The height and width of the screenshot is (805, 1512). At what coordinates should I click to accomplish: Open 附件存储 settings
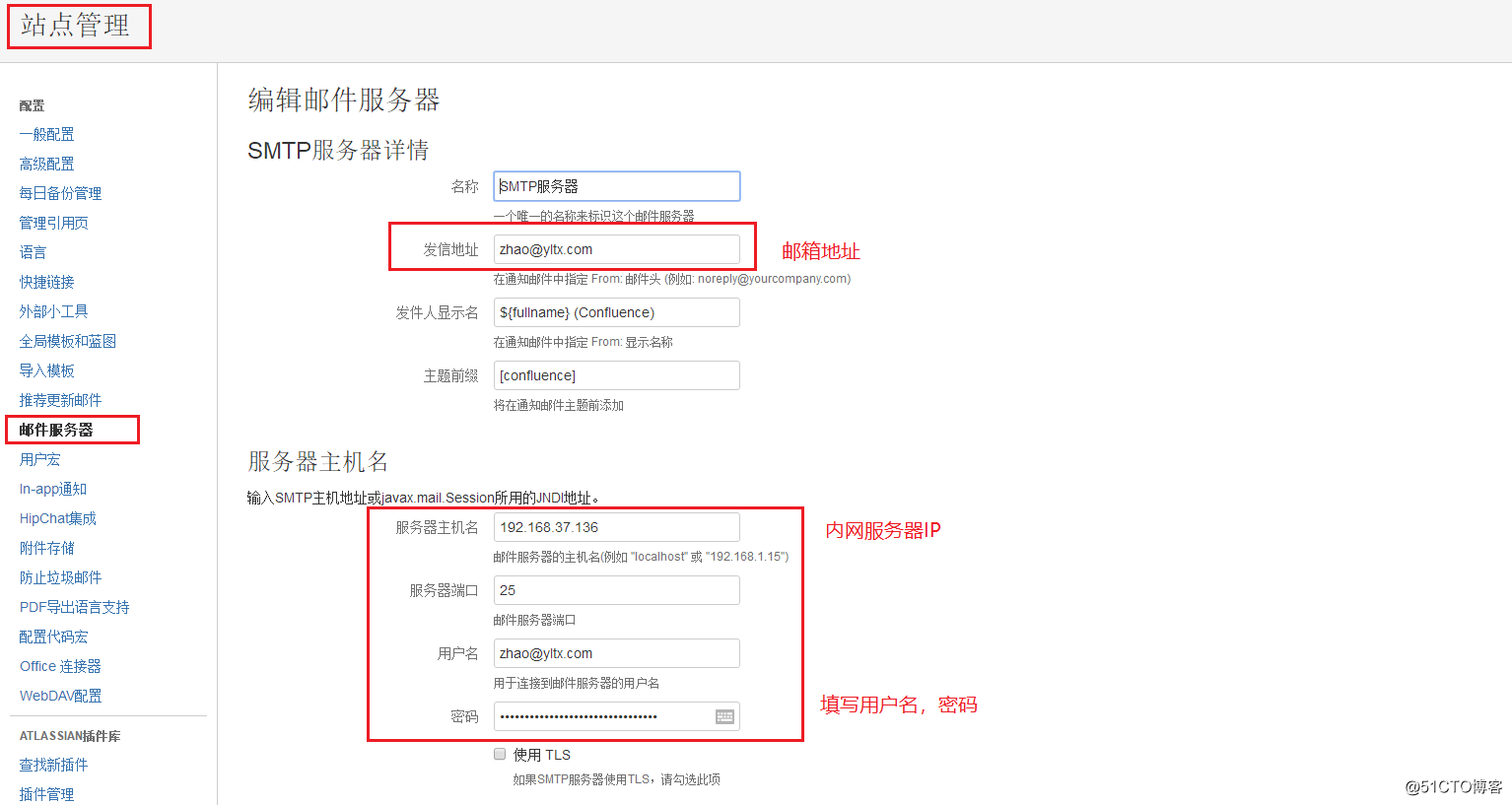47,548
